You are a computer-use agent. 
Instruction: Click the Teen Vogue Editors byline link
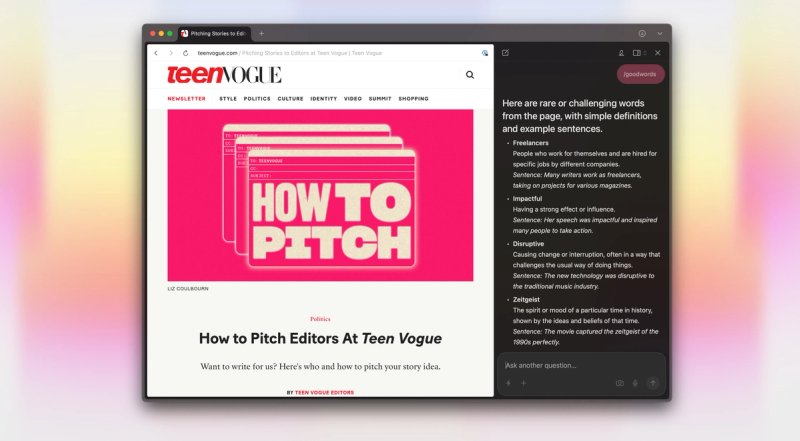[x=324, y=393]
